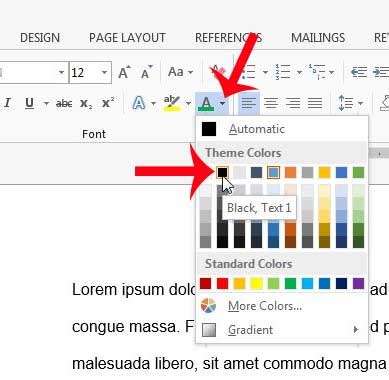
Task: Select green standard color swatch
Action: pyautogui.click(x=290, y=284)
